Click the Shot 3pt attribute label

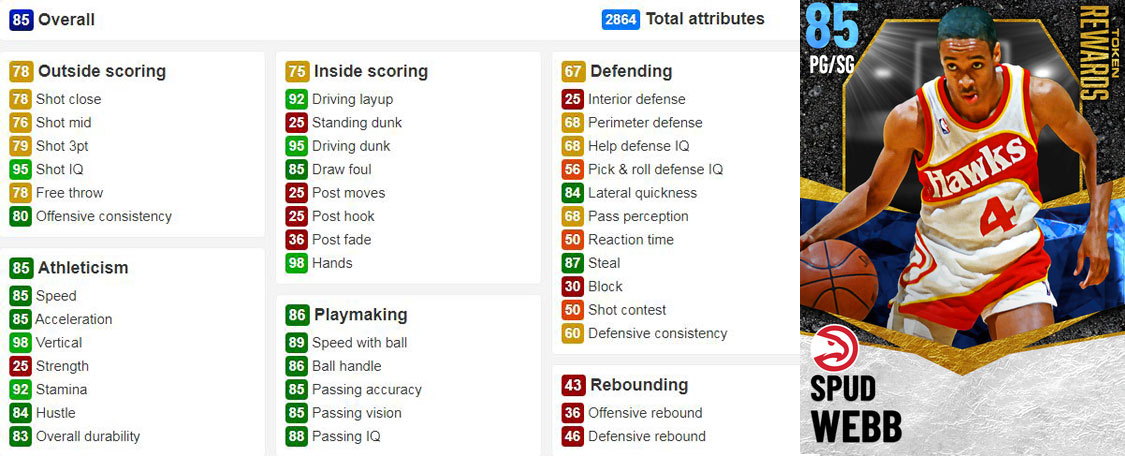point(62,146)
